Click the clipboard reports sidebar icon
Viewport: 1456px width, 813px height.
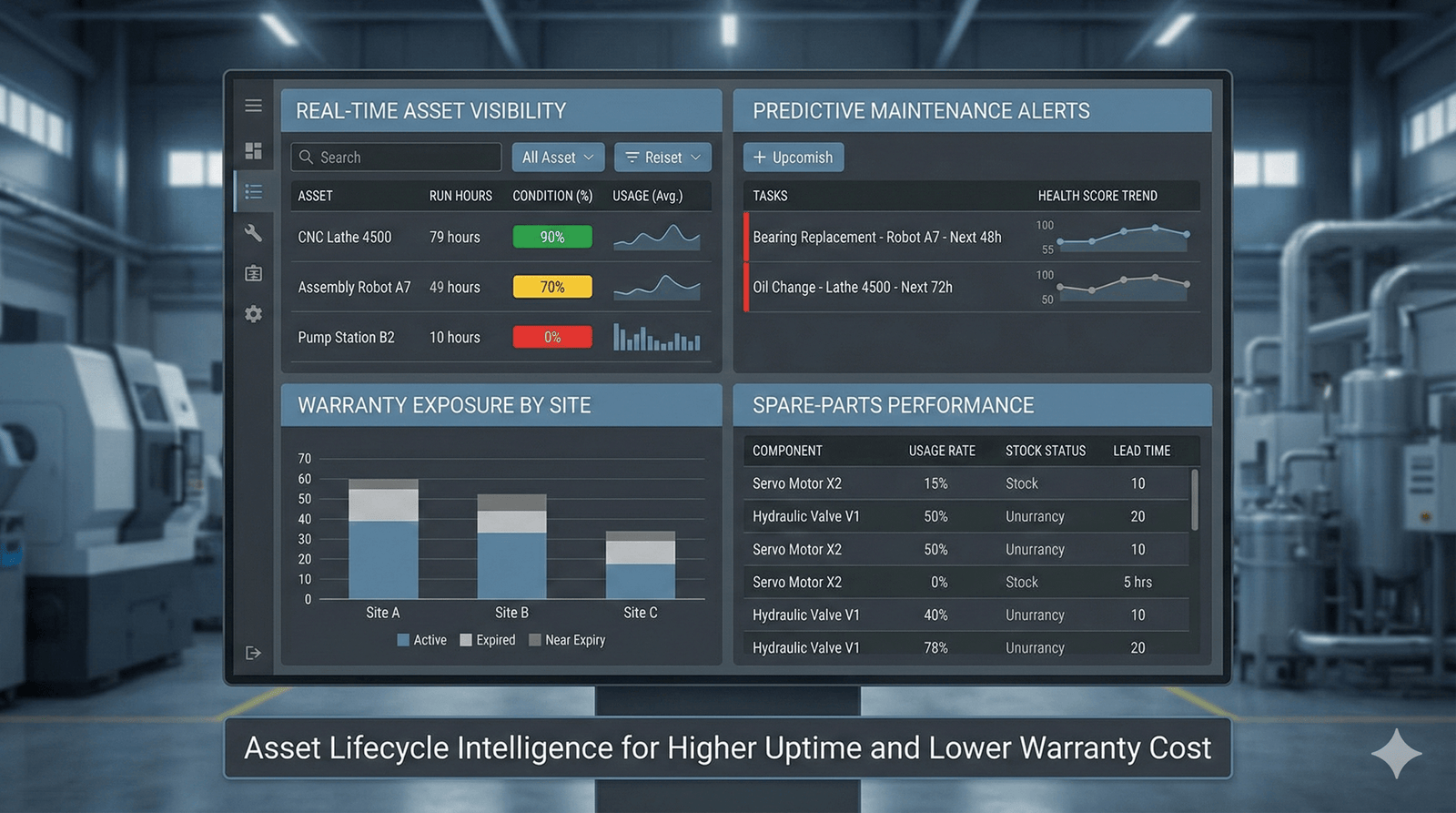pyautogui.click(x=253, y=273)
